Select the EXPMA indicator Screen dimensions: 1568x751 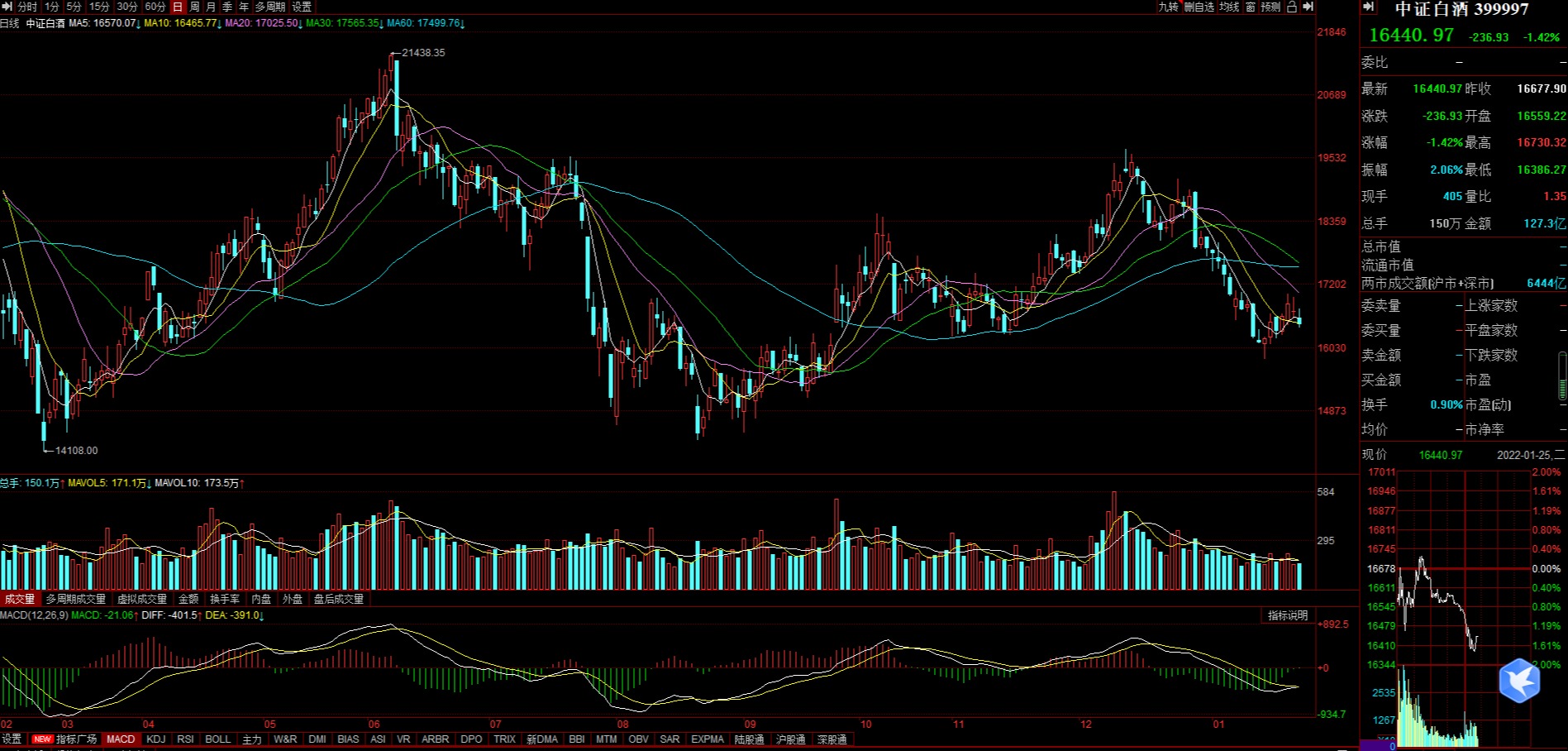click(x=708, y=739)
